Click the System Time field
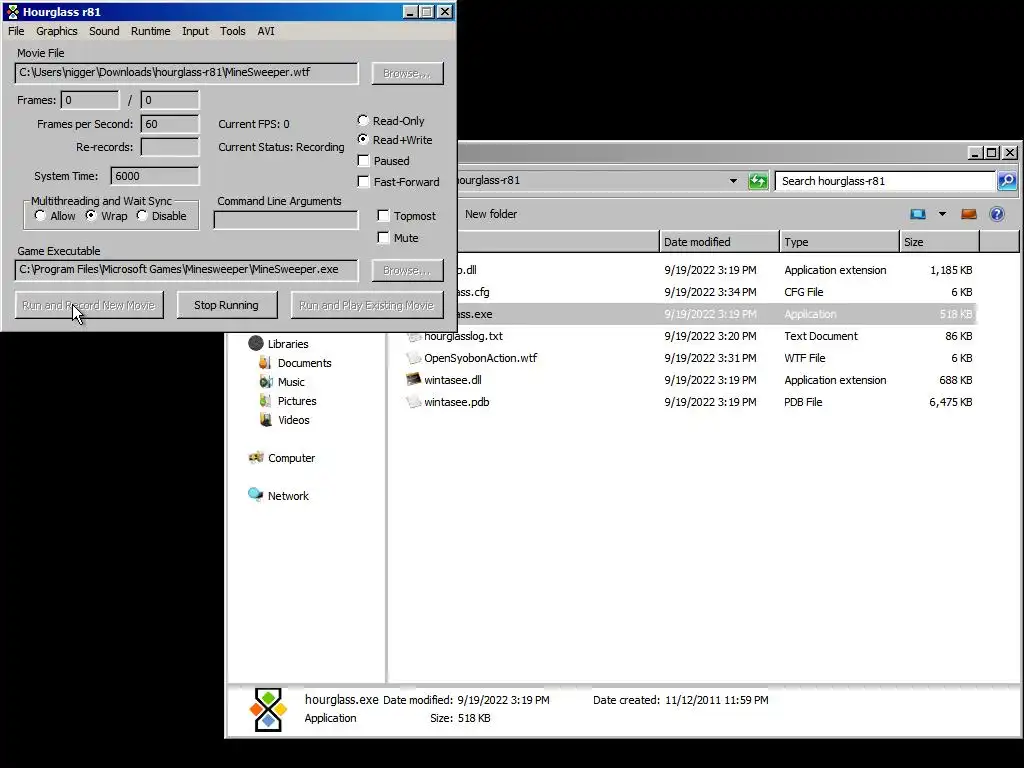The image size is (1024, 768). click(x=155, y=176)
